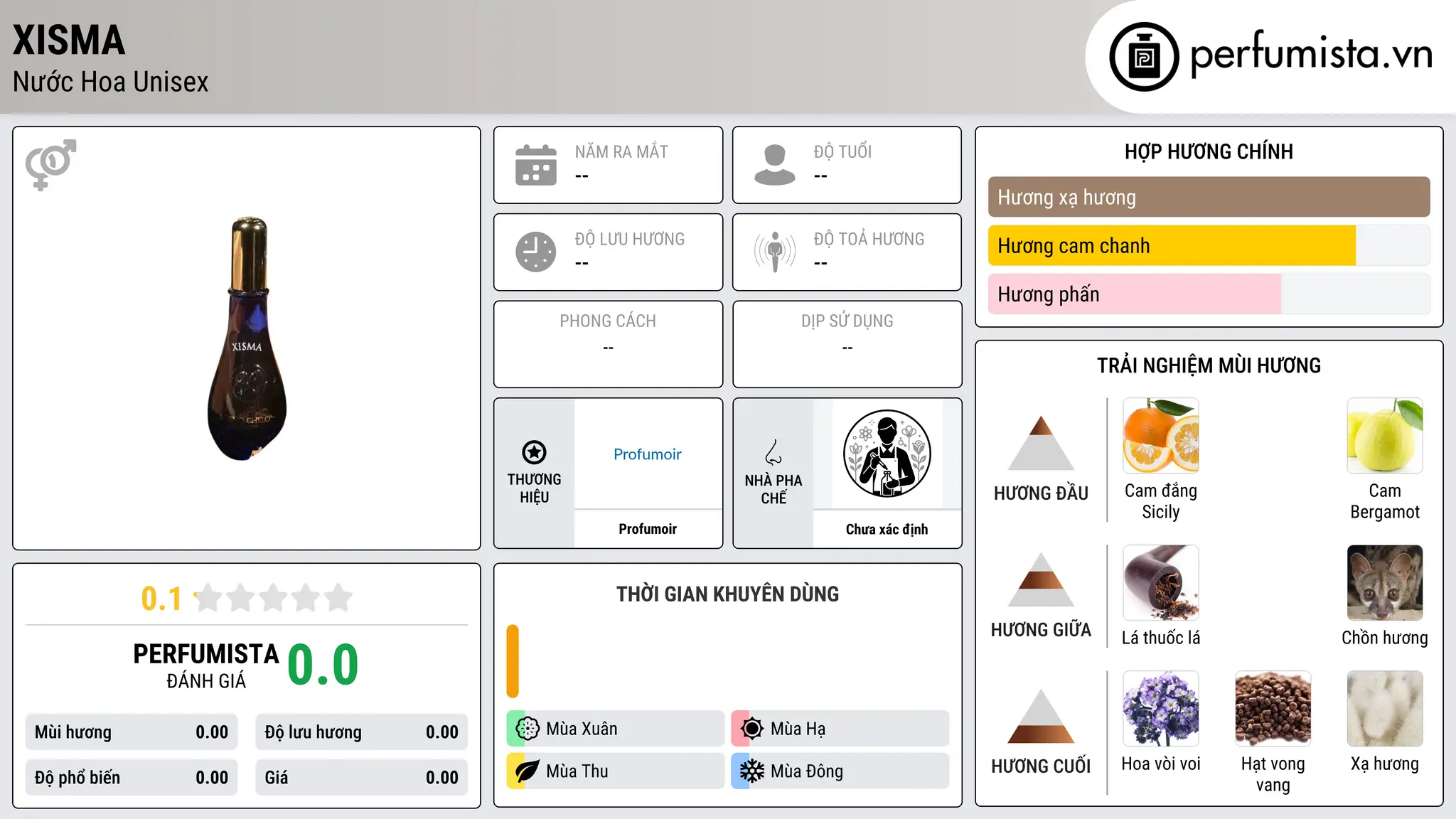Click the HƯƠNG CUỐI pyramid icon
Image resolution: width=1456 pixels, height=819 pixels.
[x=1041, y=716]
